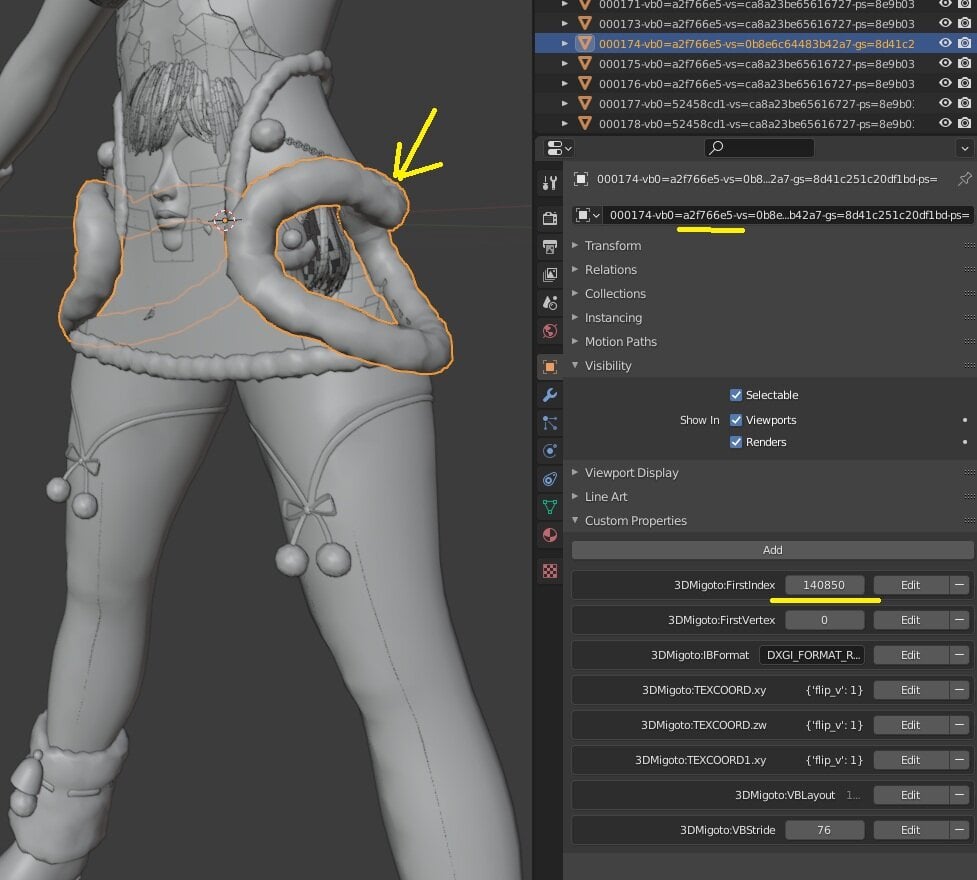977x880 pixels.
Task: Select outliner row 000177-vb0=52458cd1
Action: coord(756,103)
